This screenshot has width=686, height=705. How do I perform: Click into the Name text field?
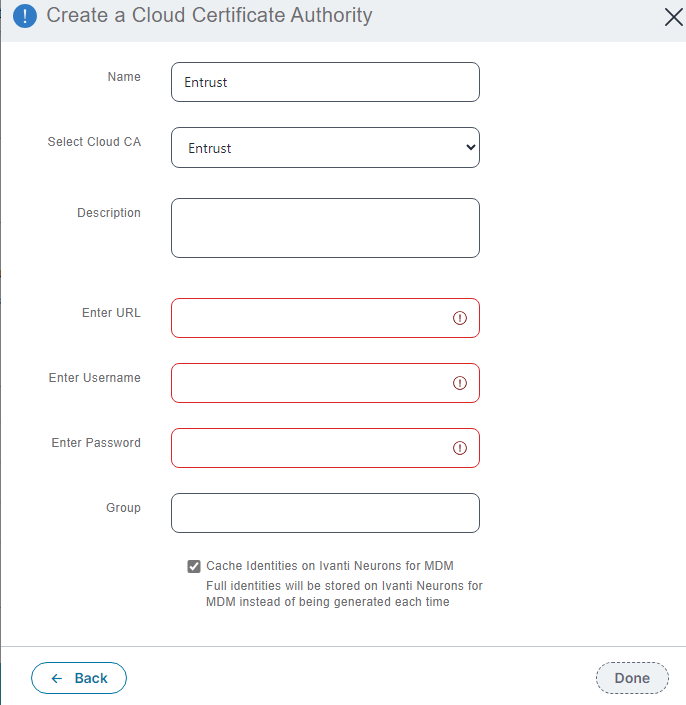coord(325,82)
